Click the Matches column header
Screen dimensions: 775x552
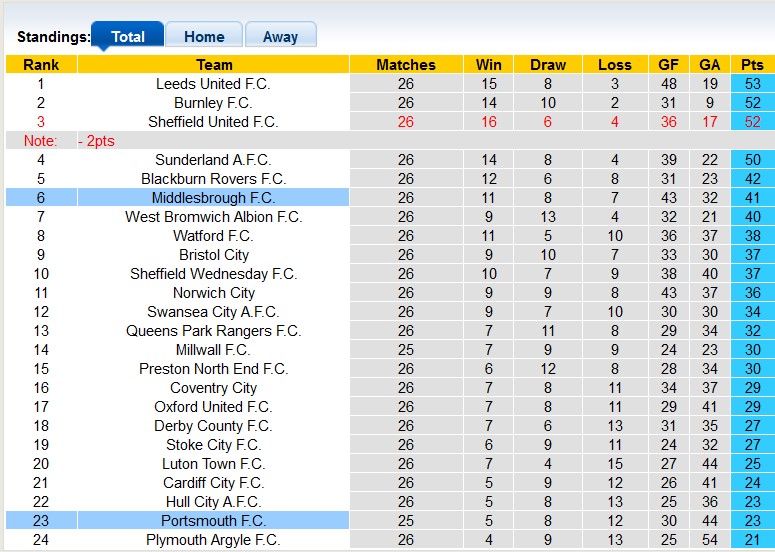click(405, 65)
